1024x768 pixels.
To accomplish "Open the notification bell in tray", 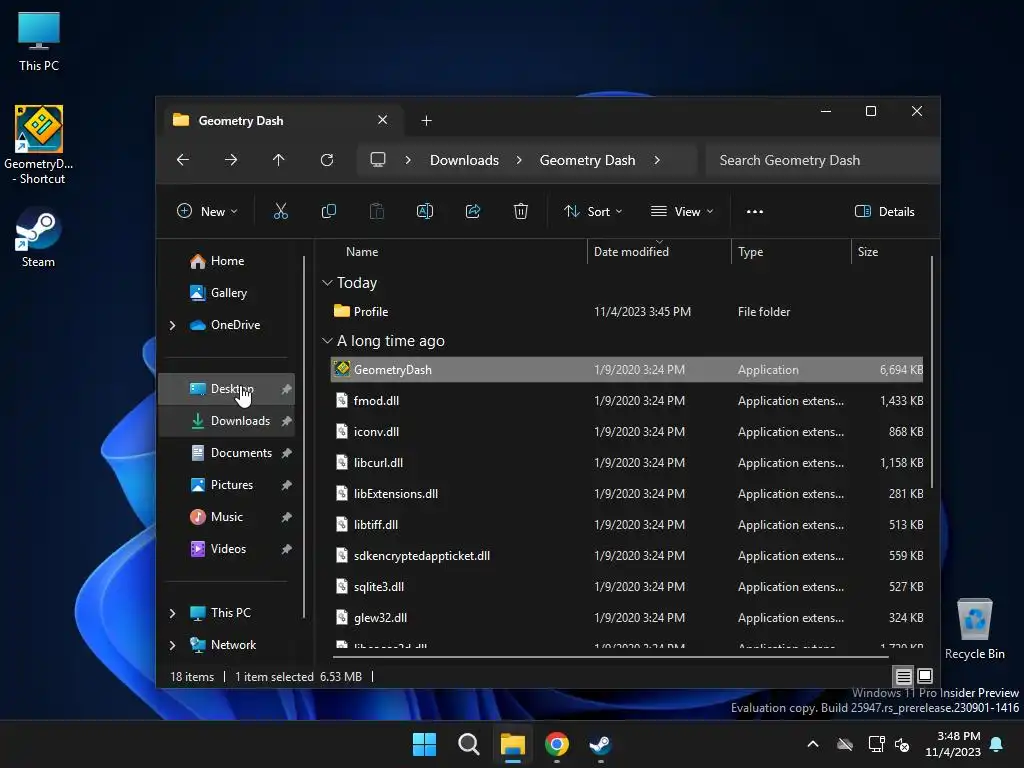I will click(997, 744).
